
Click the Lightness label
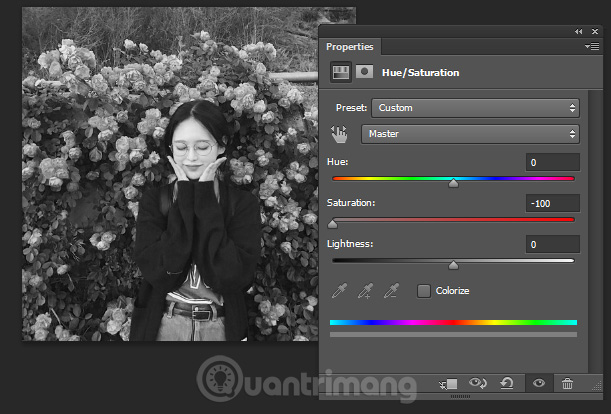pos(350,244)
